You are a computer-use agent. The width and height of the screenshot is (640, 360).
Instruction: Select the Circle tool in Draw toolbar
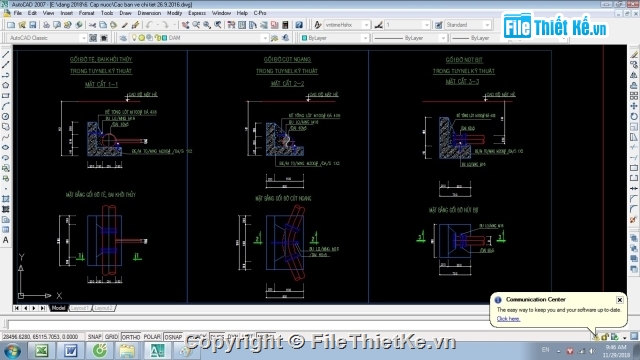[6, 117]
